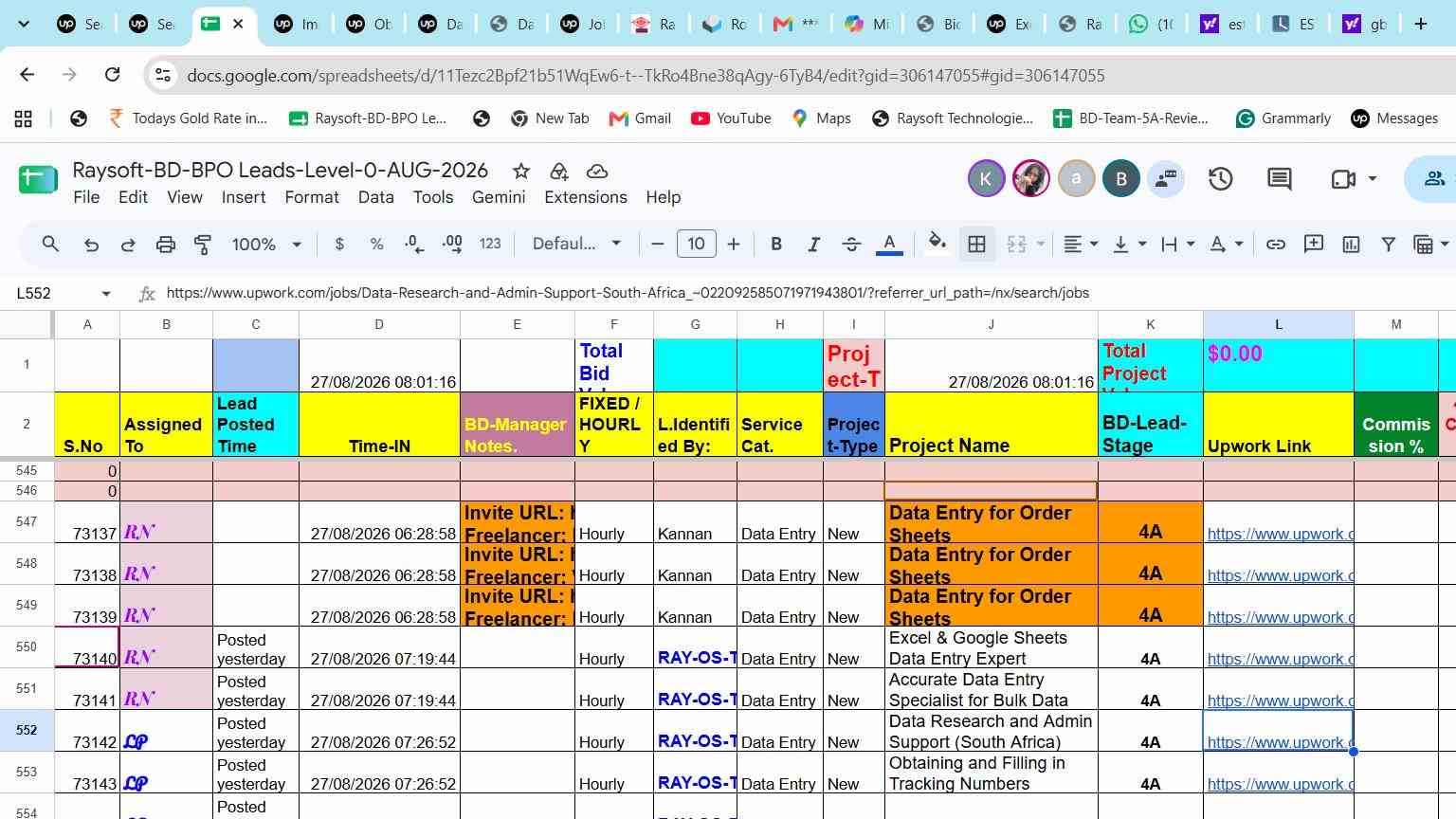The height and width of the screenshot is (819, 1456).
Task: Star this spreadsheet document
Action: 520,171
